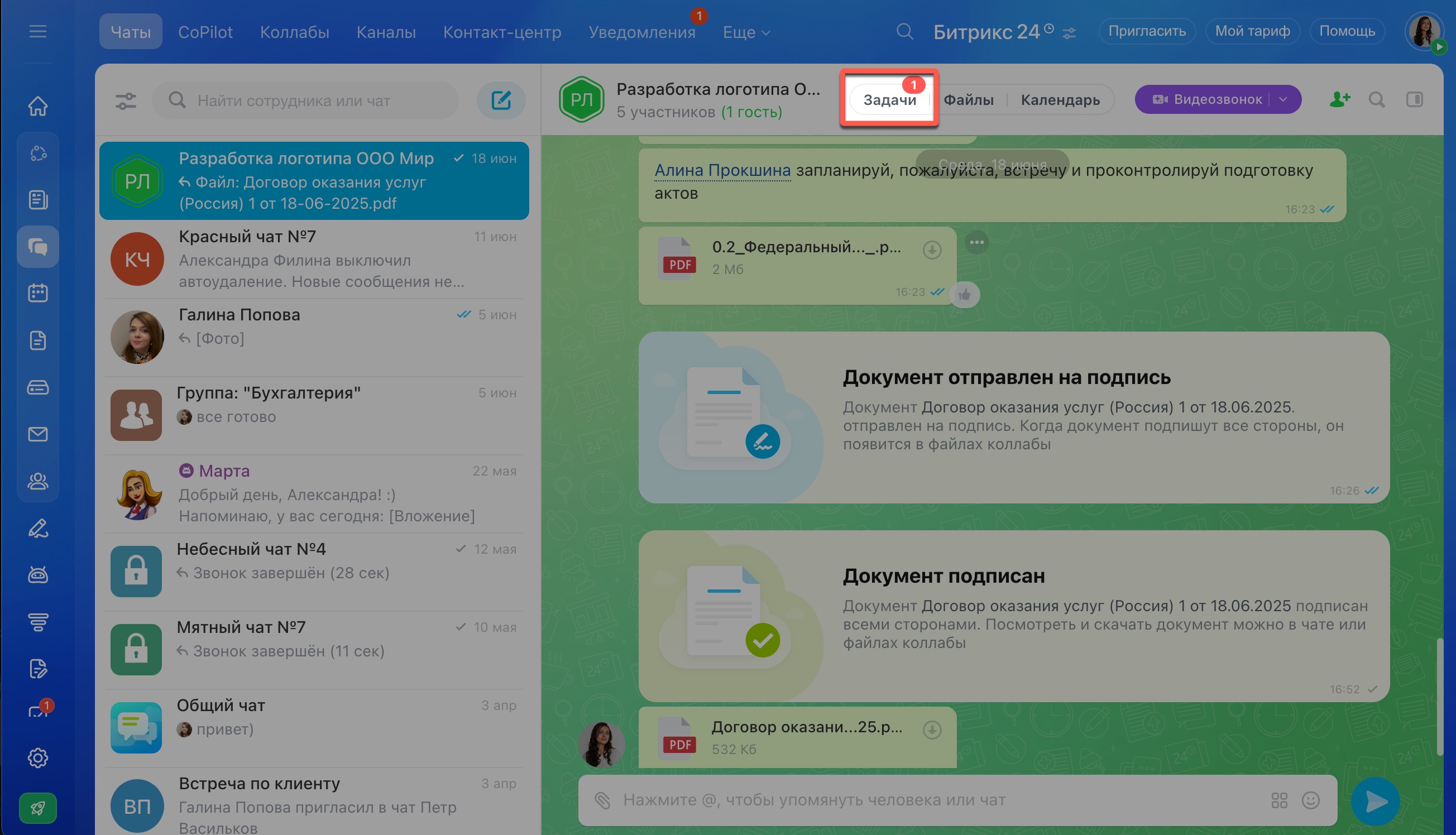Open the mail envelope sidebar icon

tap(38, 434)
